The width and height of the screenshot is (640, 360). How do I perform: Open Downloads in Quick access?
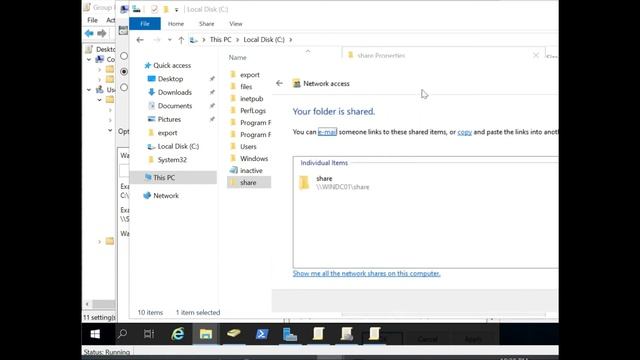click(x=174, y=92)
